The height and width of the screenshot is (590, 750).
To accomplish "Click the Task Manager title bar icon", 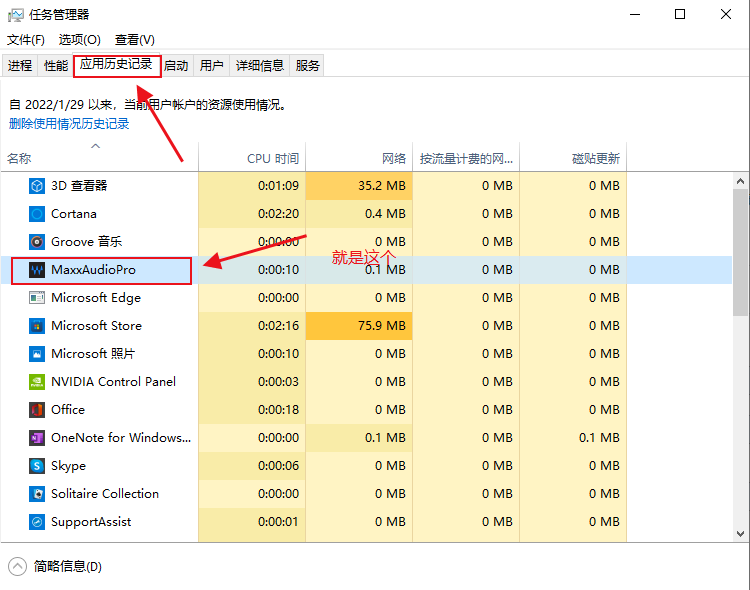I will [15, 15].
